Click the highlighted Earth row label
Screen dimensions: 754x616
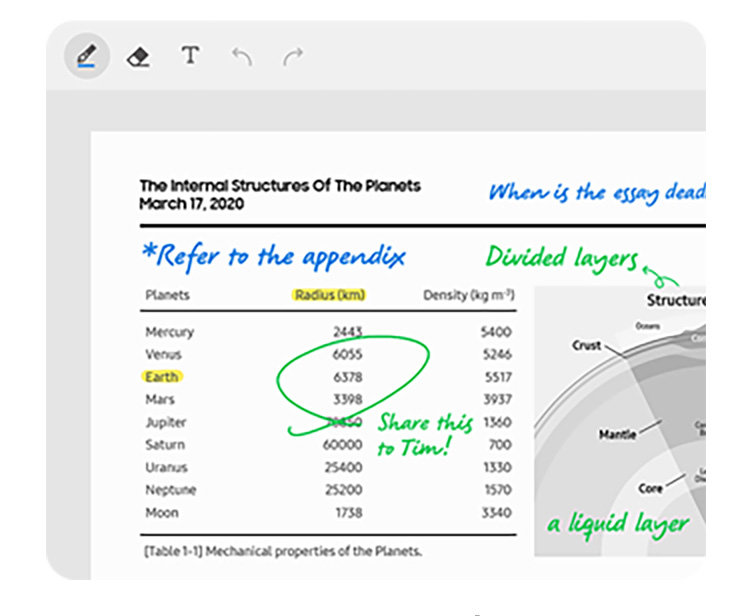pos(162,377)
